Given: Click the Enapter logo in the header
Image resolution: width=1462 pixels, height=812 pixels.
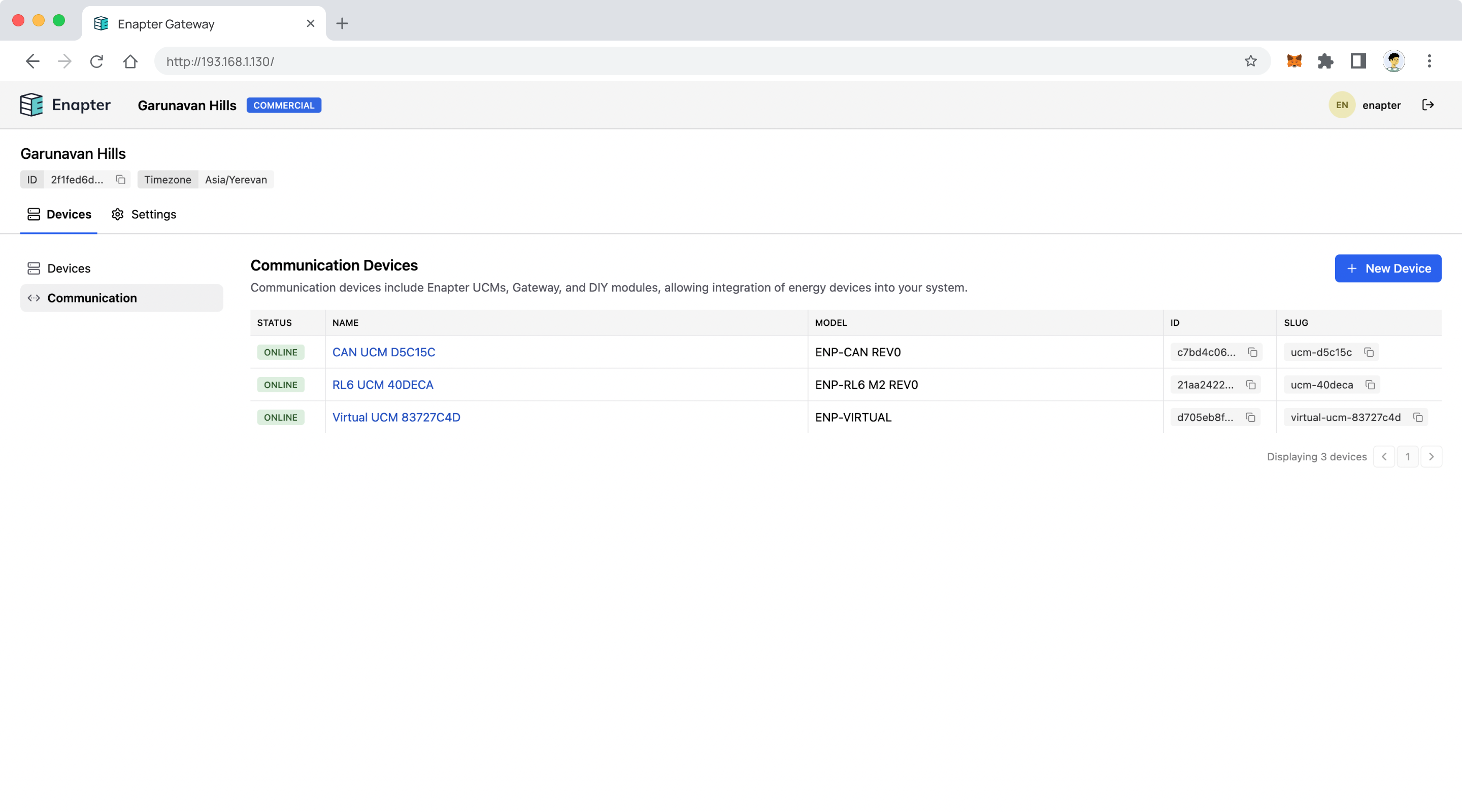Looking at the screenshot, I should click(65, 105).
